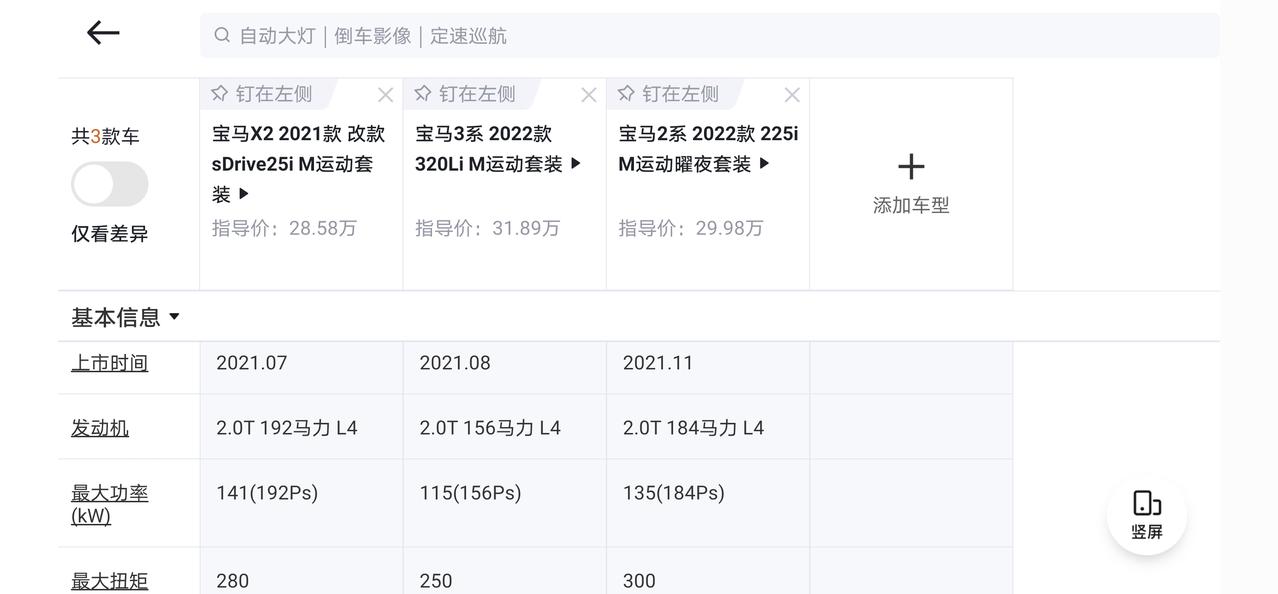Image resolution: width=1278 pixels, height=594 pixels.
Task: Switch to portrait mode with 竖屏 button
Action: (1146, 516)
